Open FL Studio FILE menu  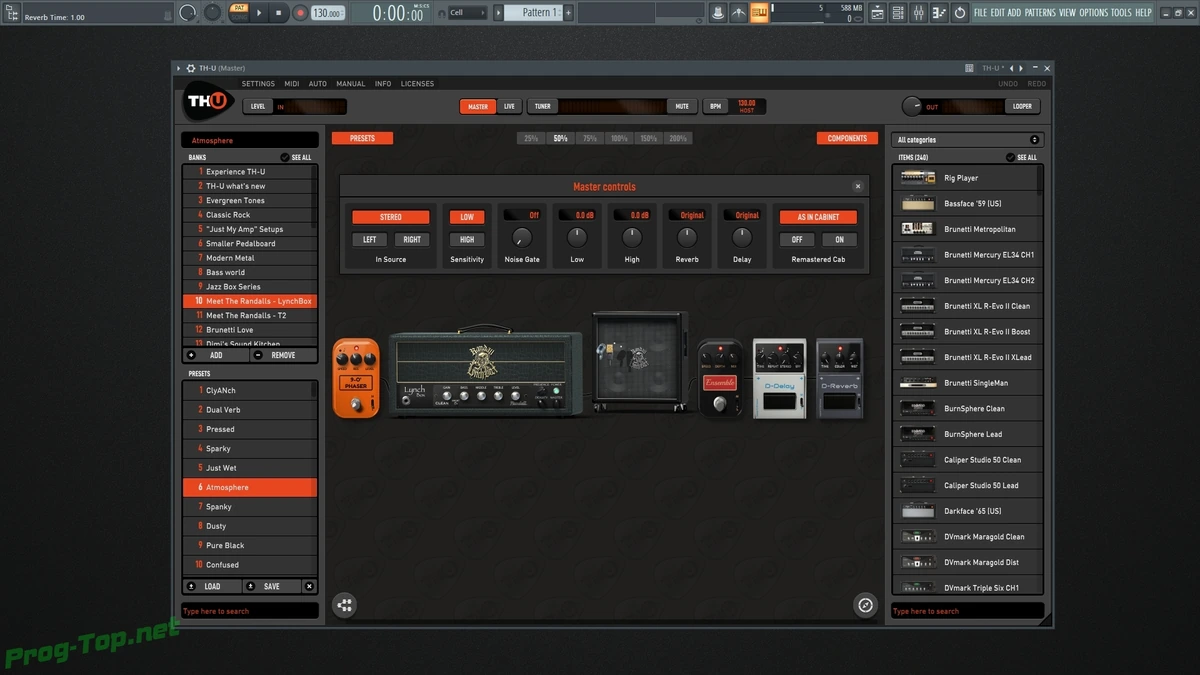[x=980, y=13]
